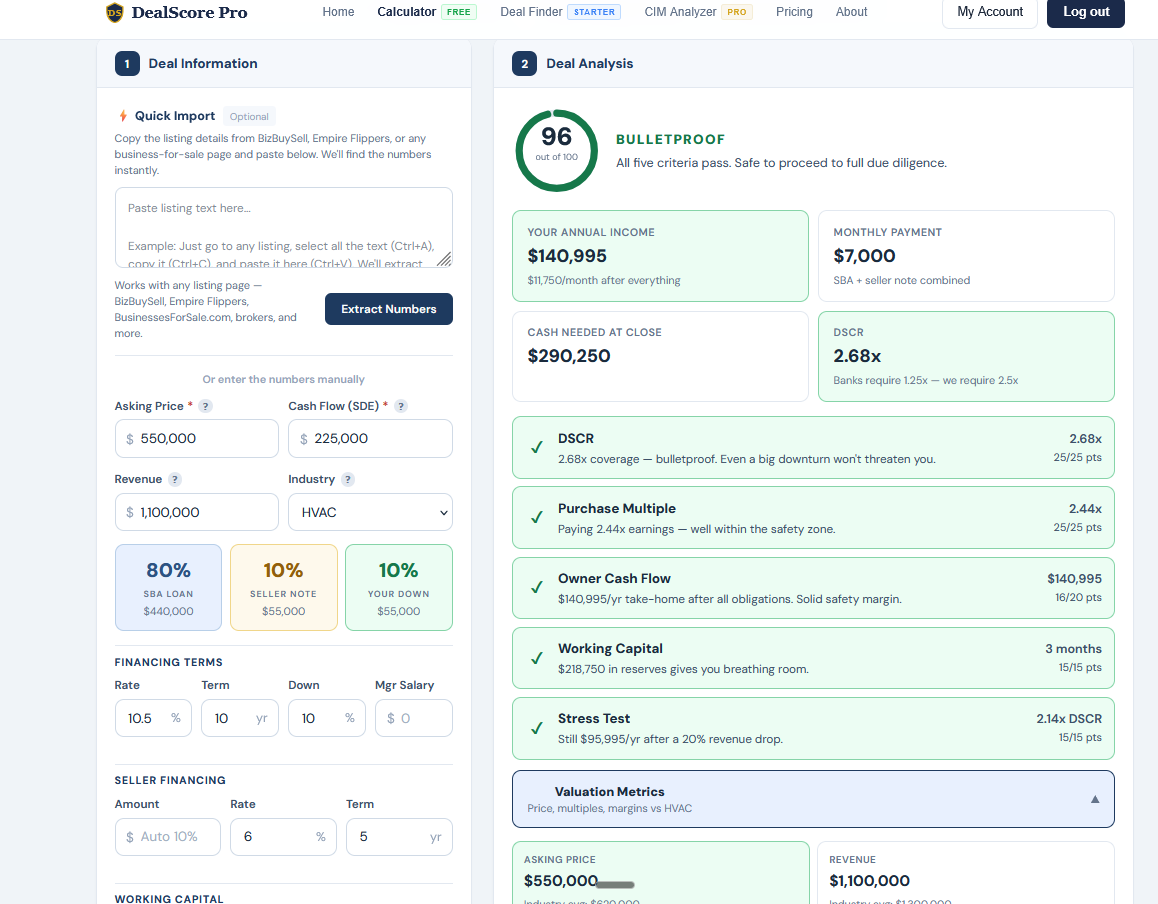Screen dimensions: 1158x904
Task: Switch to the Pricing page
Action: (x=794, y=12)
